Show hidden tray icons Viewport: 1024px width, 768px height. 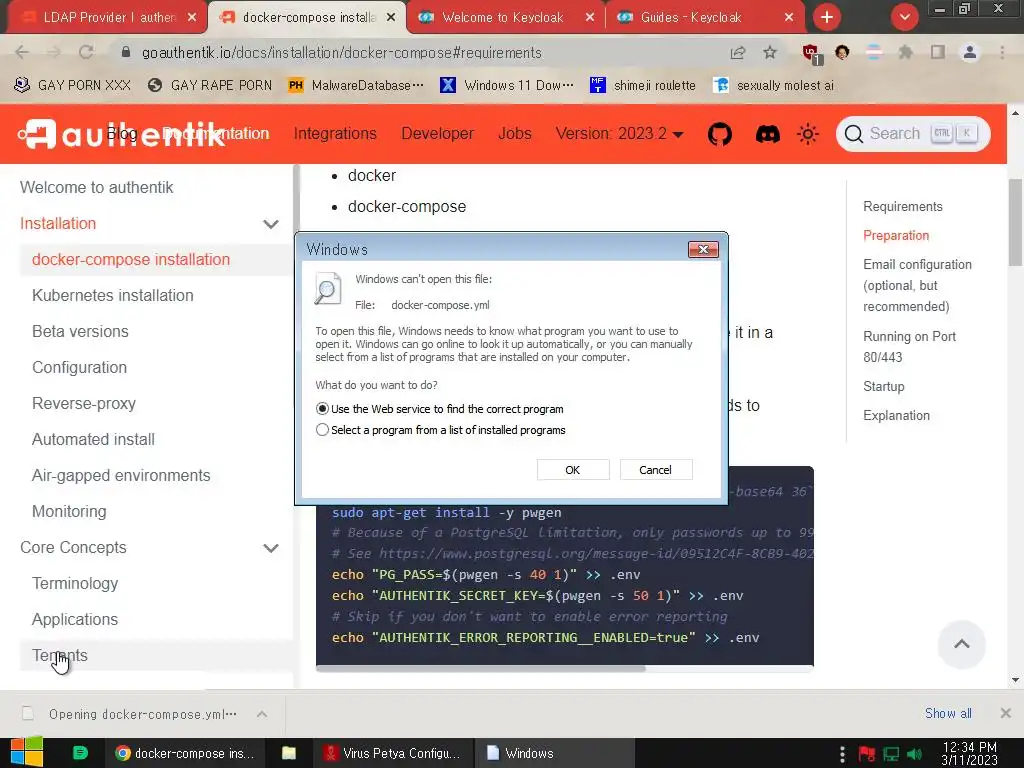tap(842, 754)
